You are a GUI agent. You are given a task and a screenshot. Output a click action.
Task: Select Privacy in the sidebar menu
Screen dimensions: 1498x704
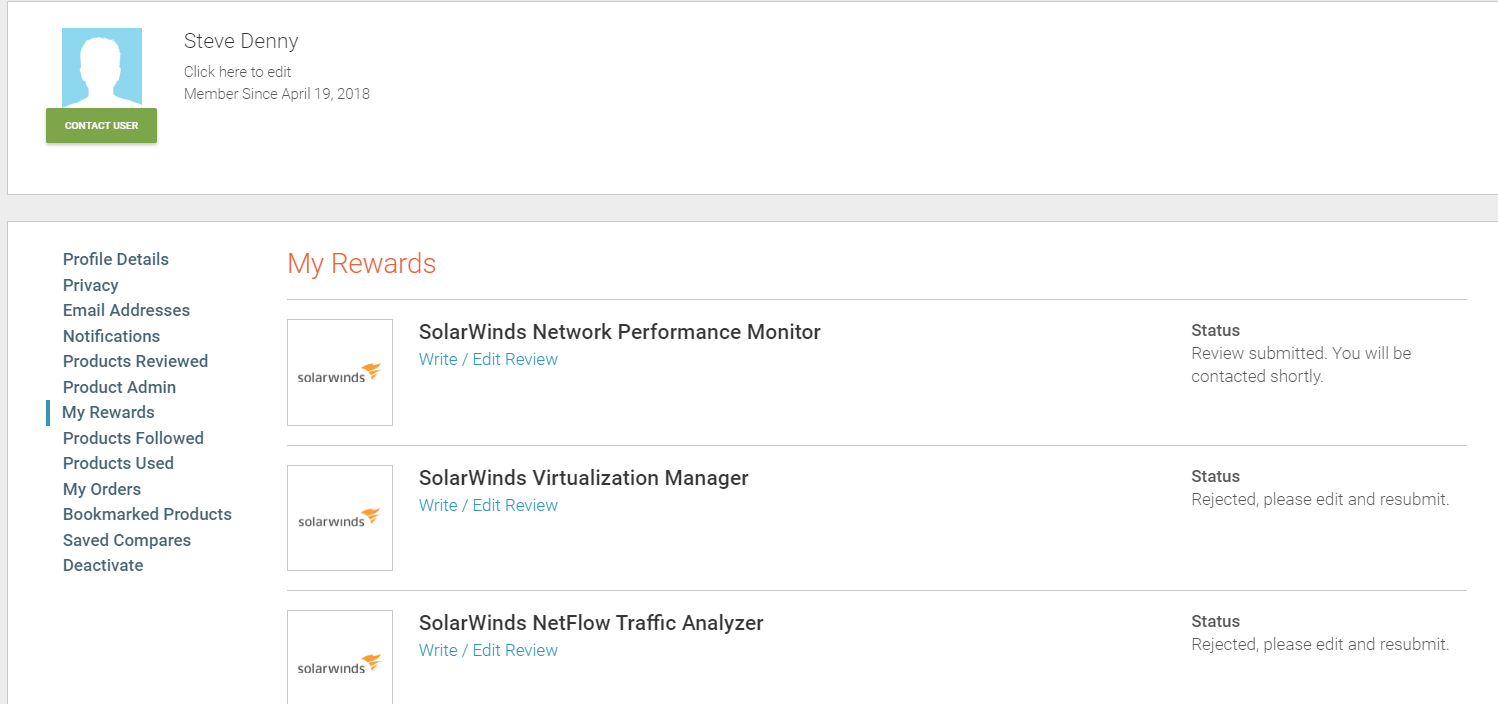[91, 285]
